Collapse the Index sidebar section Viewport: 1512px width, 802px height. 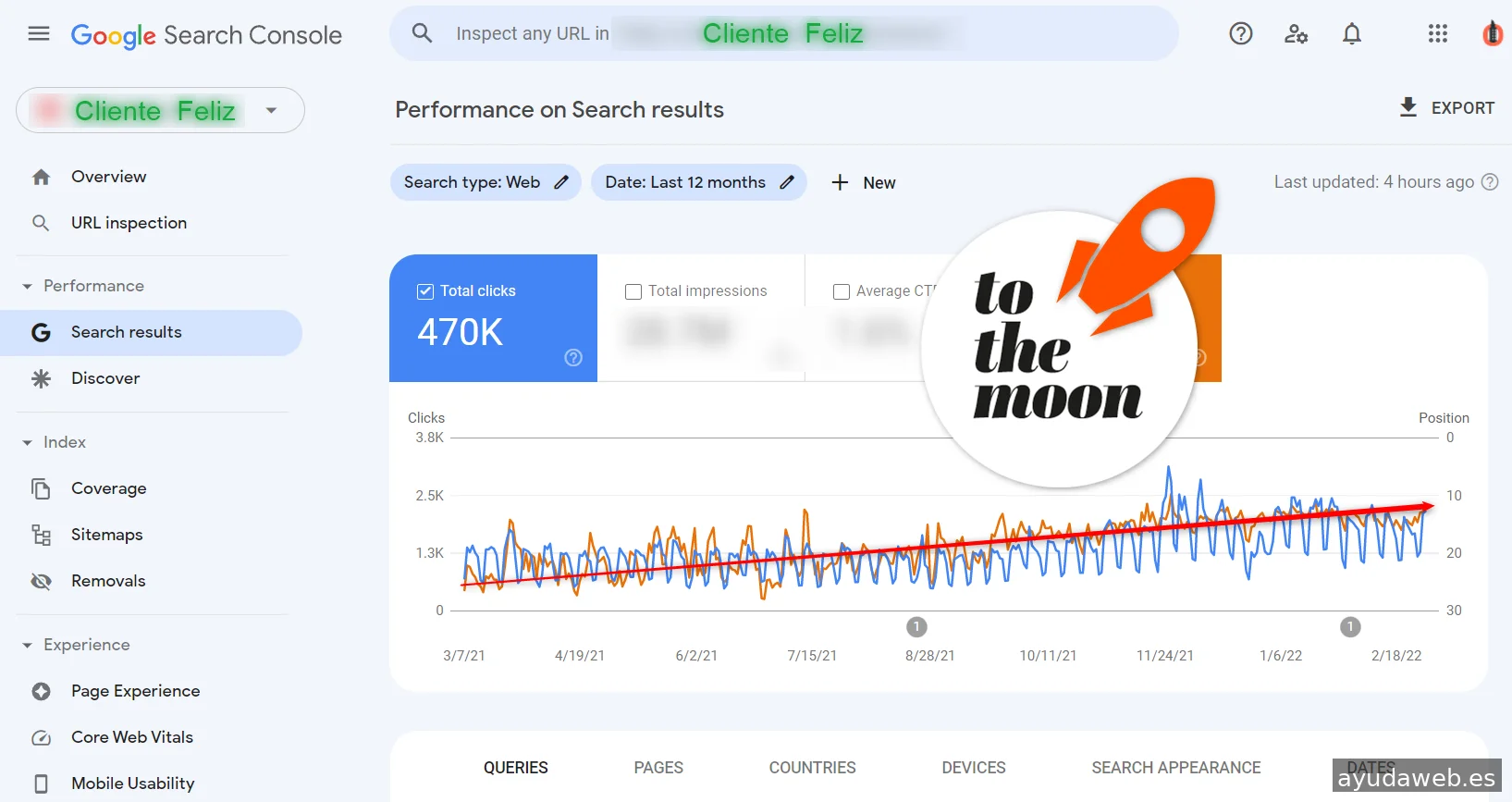coord(28,443)
